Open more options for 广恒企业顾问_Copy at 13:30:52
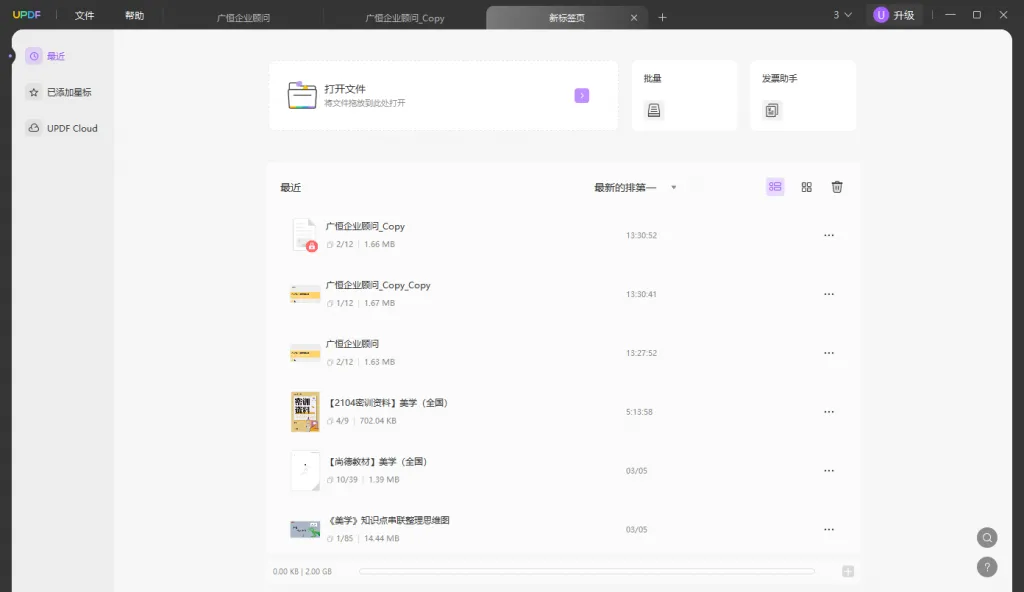Image resolution: width=1024 pixels, height=592 pixels. tap(829, 235)
